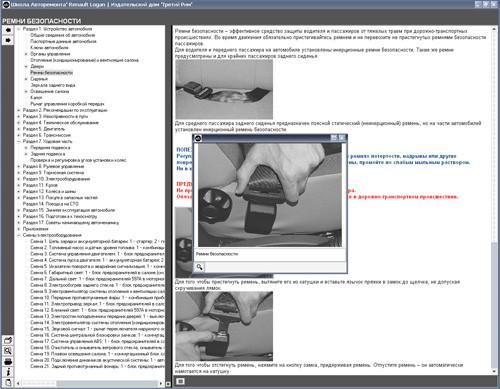The width and height of the screenshot is (500, 389).
Task: Click the popup caption Ремни безопасности
Action: point(217,254)
